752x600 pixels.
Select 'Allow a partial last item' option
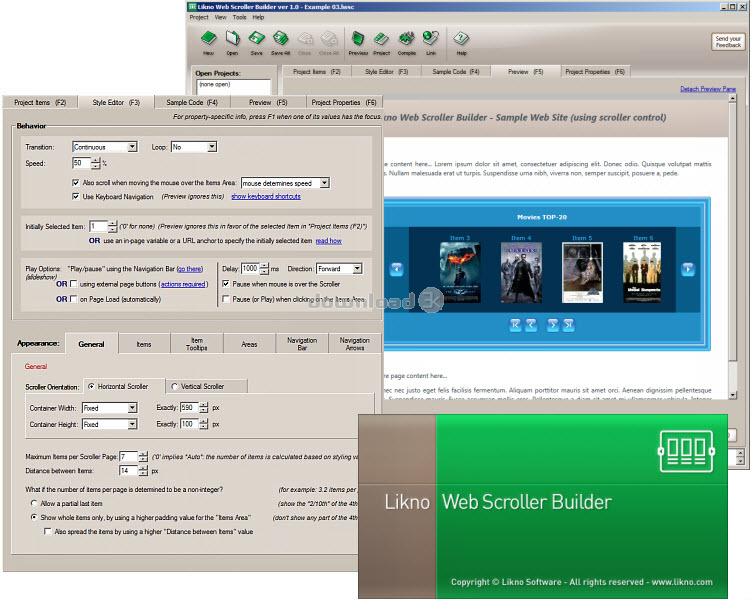tap(34, 503)
